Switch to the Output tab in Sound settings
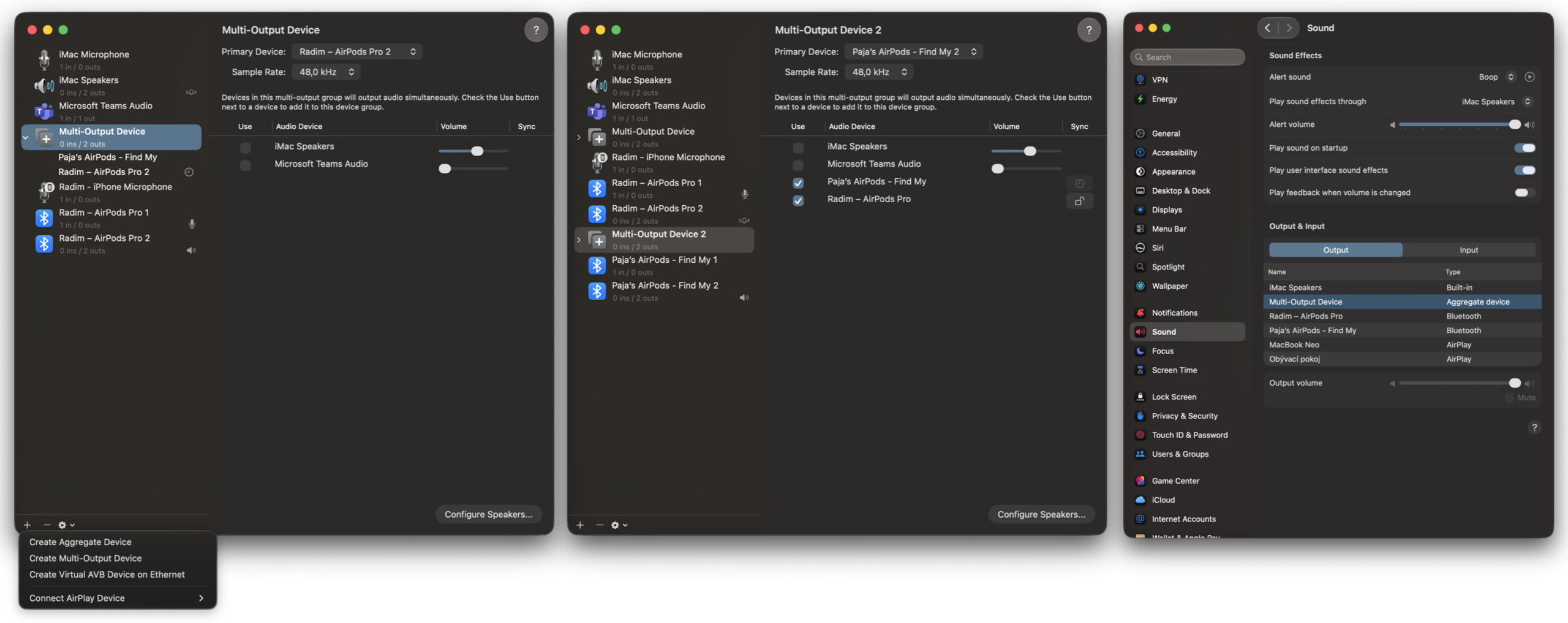The image size is (1568, 623). pyautogui.click(x=1335, y=250)
